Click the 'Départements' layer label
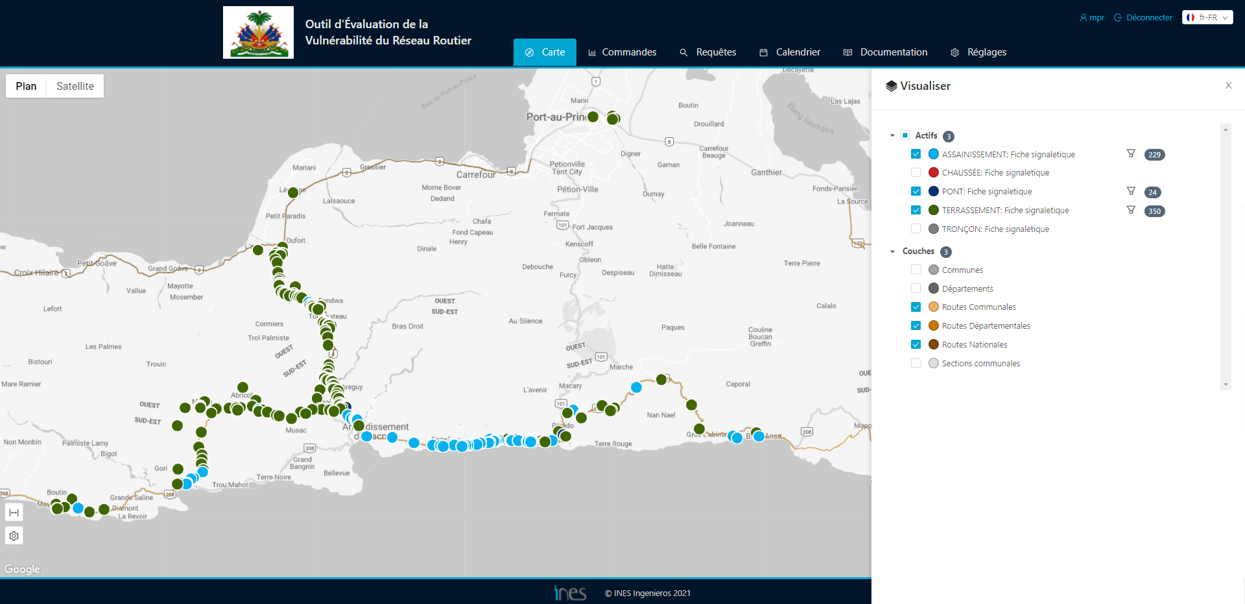This screenshot has width=1245, height=604. pos(967,288)
